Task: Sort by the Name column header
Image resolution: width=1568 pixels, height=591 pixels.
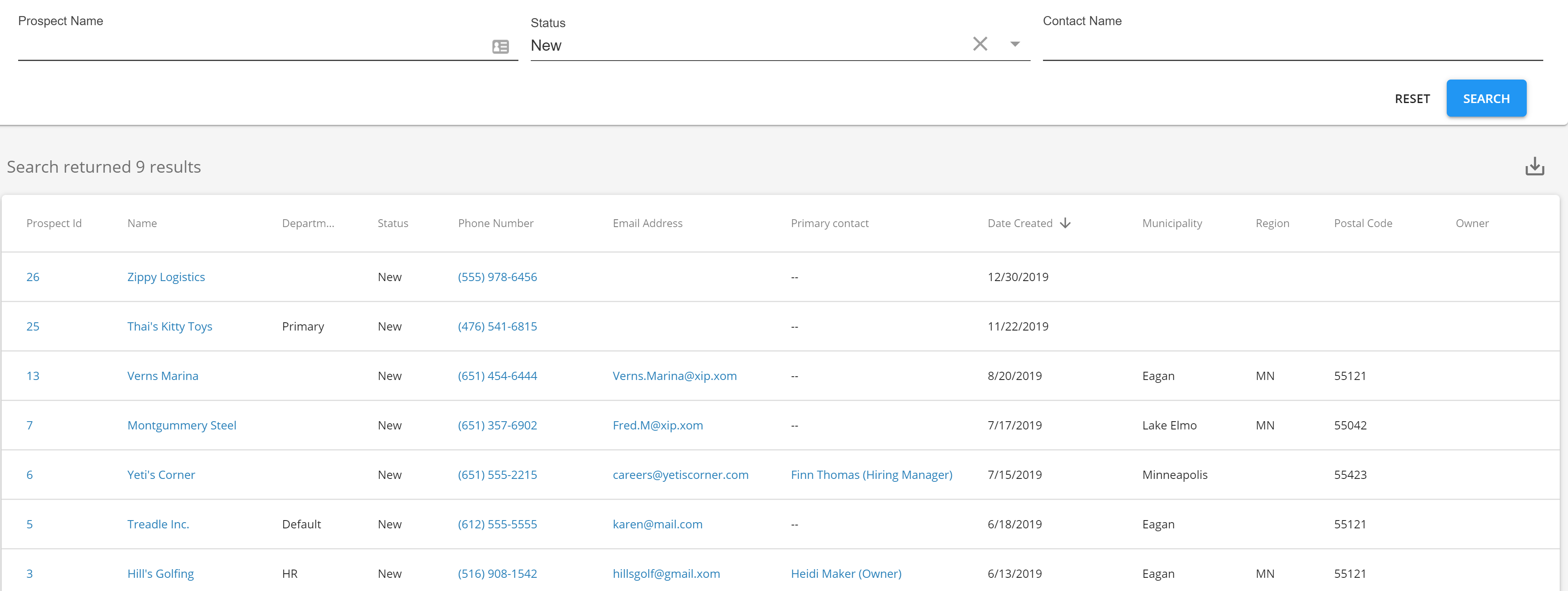Action: 142,223
